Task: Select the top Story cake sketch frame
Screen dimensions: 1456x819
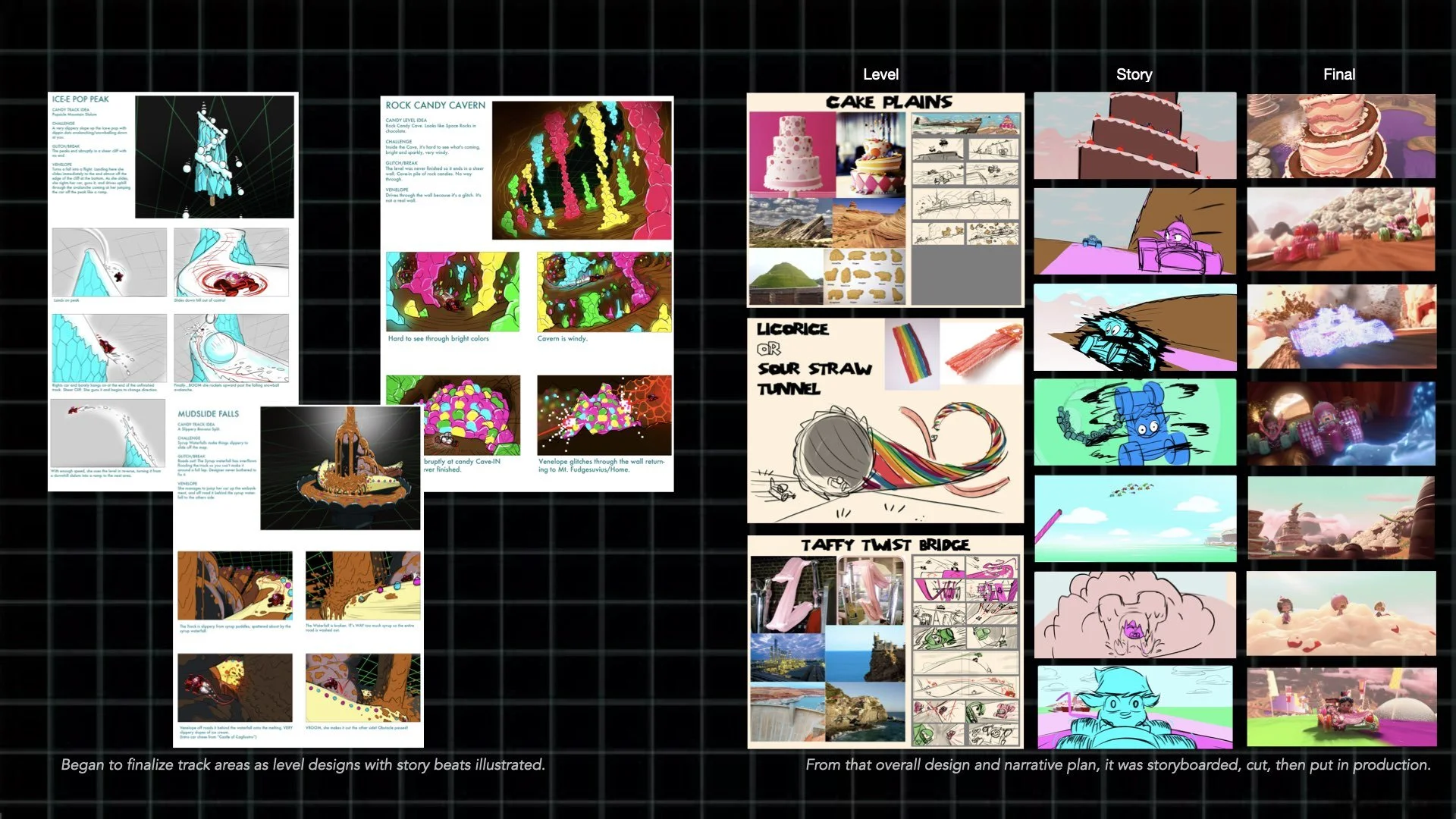Action: click(x=1134, y=136)
